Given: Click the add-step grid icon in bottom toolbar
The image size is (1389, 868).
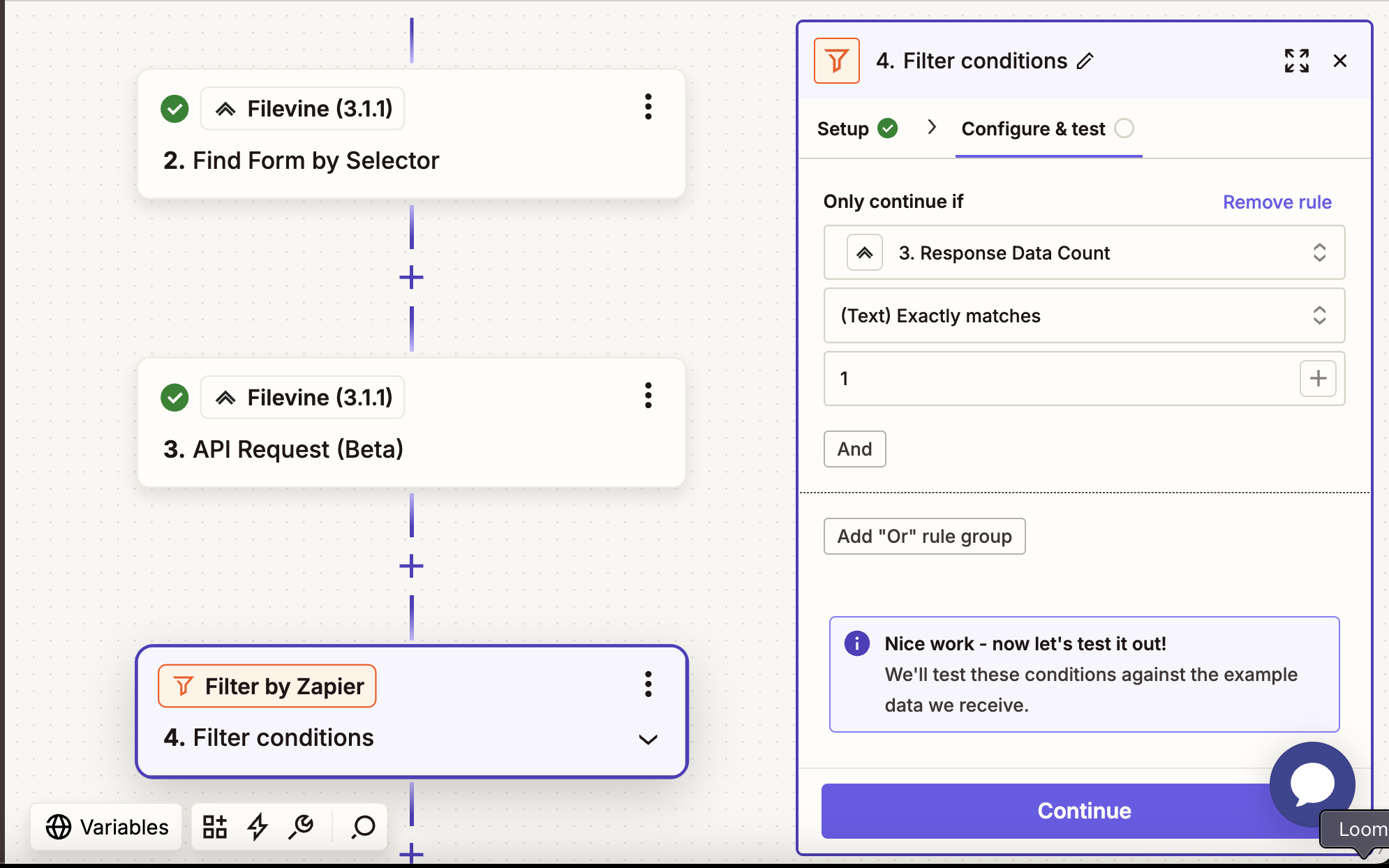Looking at the screenshot, I should (215, 827).
